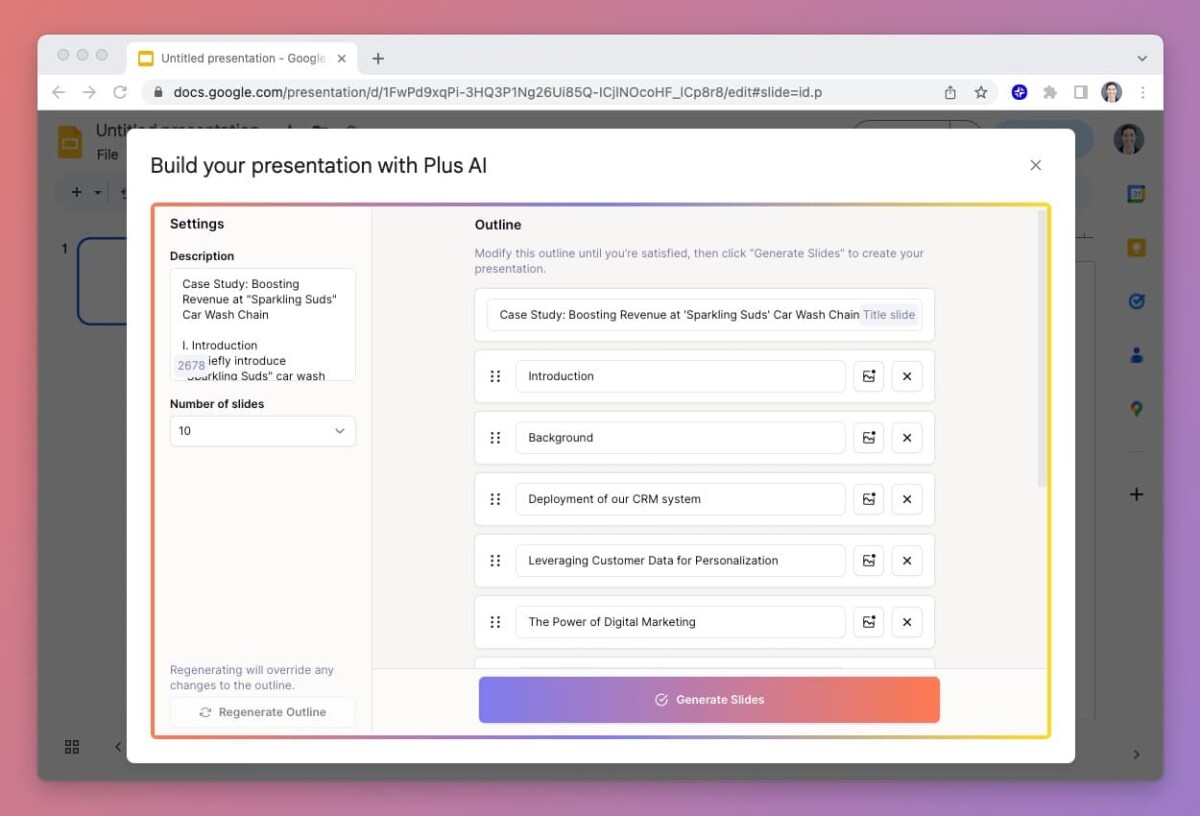Reload the page in Chrome

pyautogui.click(x=120, y=92)
